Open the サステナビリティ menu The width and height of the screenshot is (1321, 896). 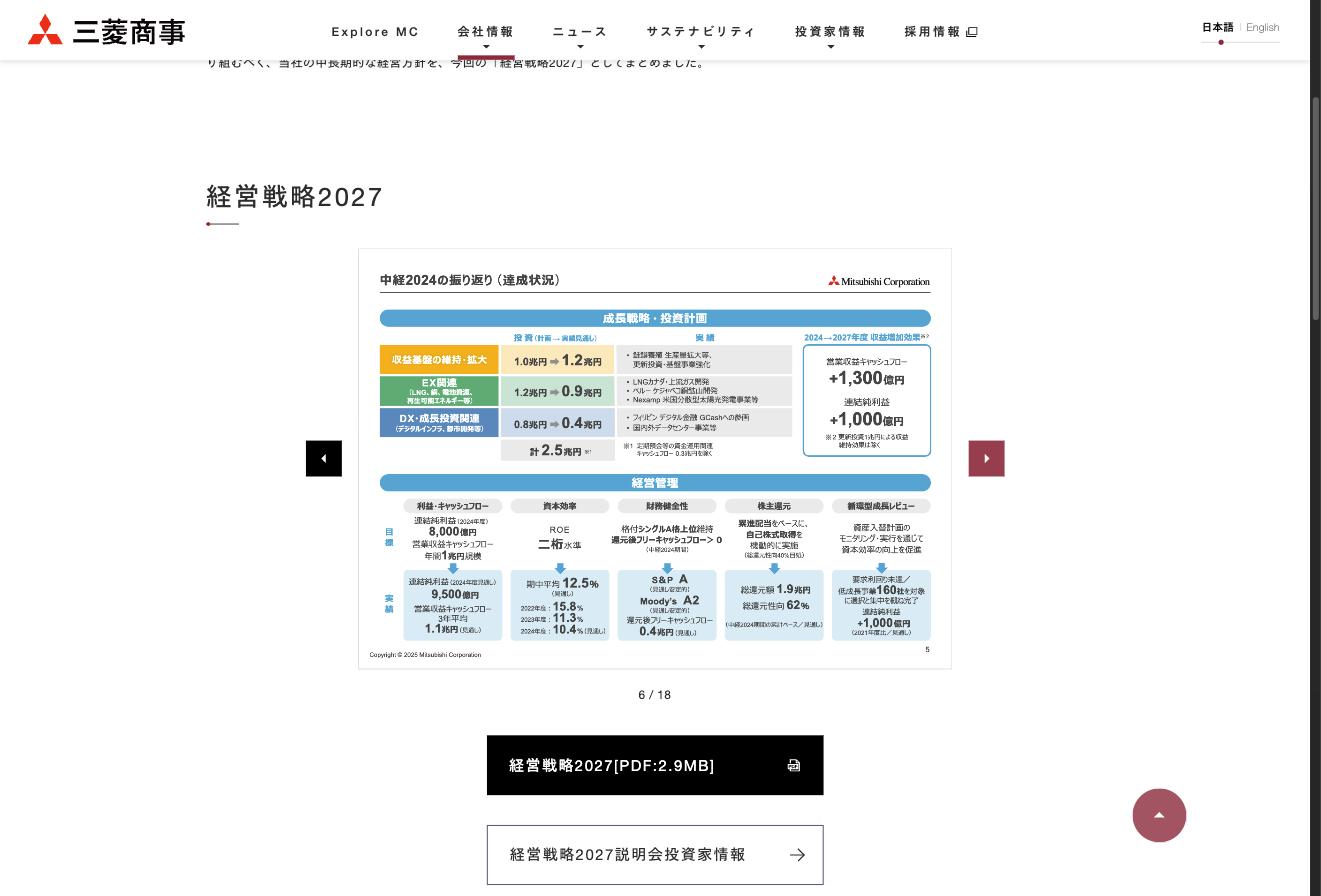point(701,32)
